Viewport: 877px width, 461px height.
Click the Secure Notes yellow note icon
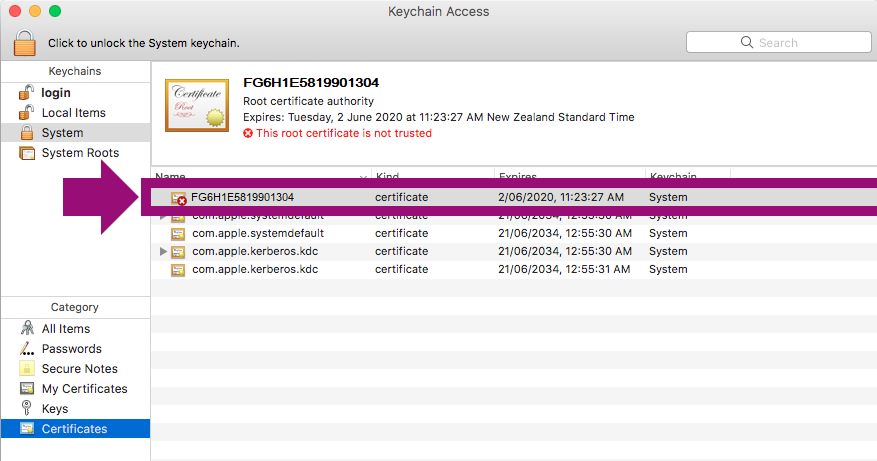(26, 368)
